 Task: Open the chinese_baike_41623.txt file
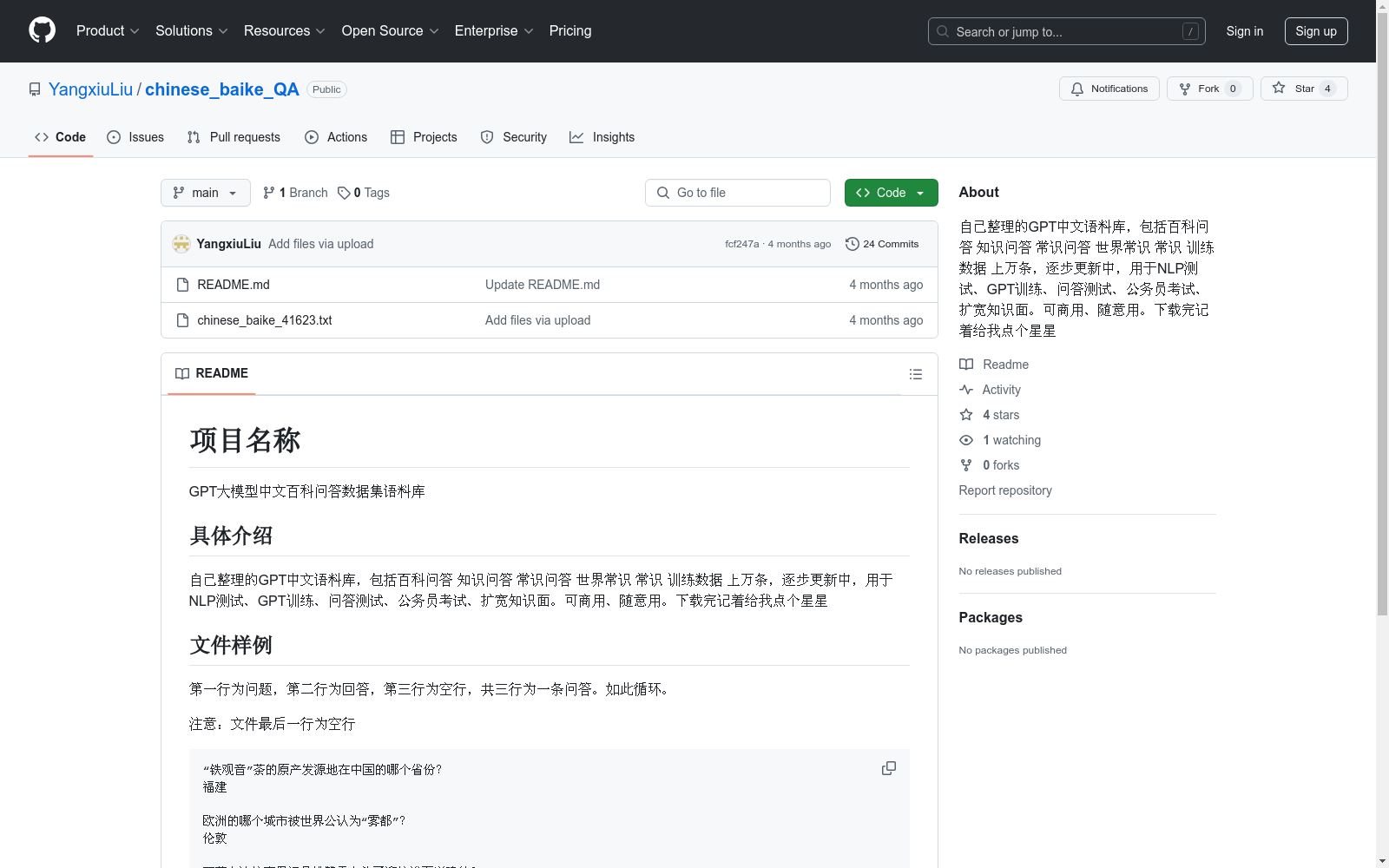[265, 320]
